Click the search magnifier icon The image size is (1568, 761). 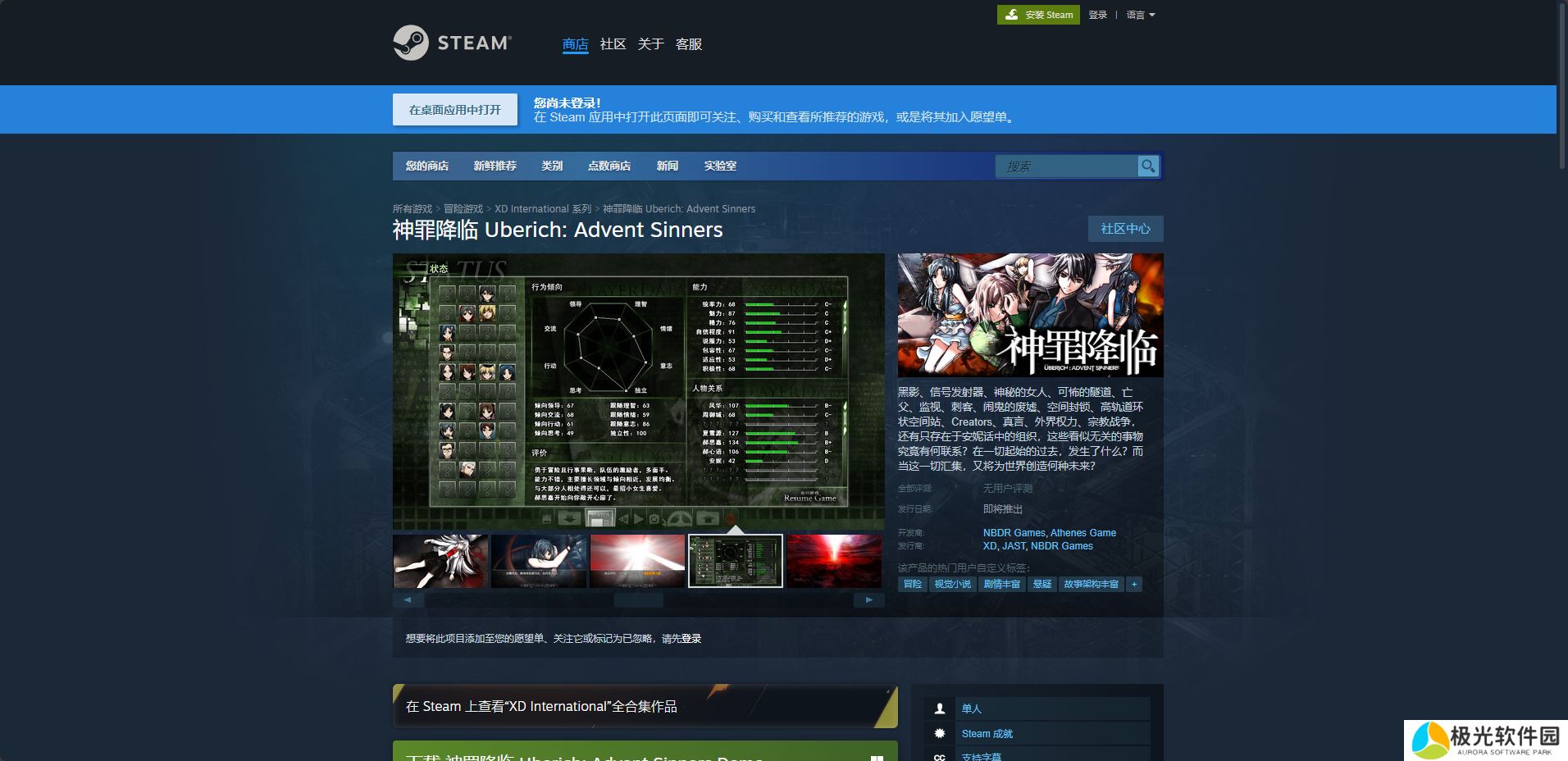pyautogui.click(x=1148, y=166)
